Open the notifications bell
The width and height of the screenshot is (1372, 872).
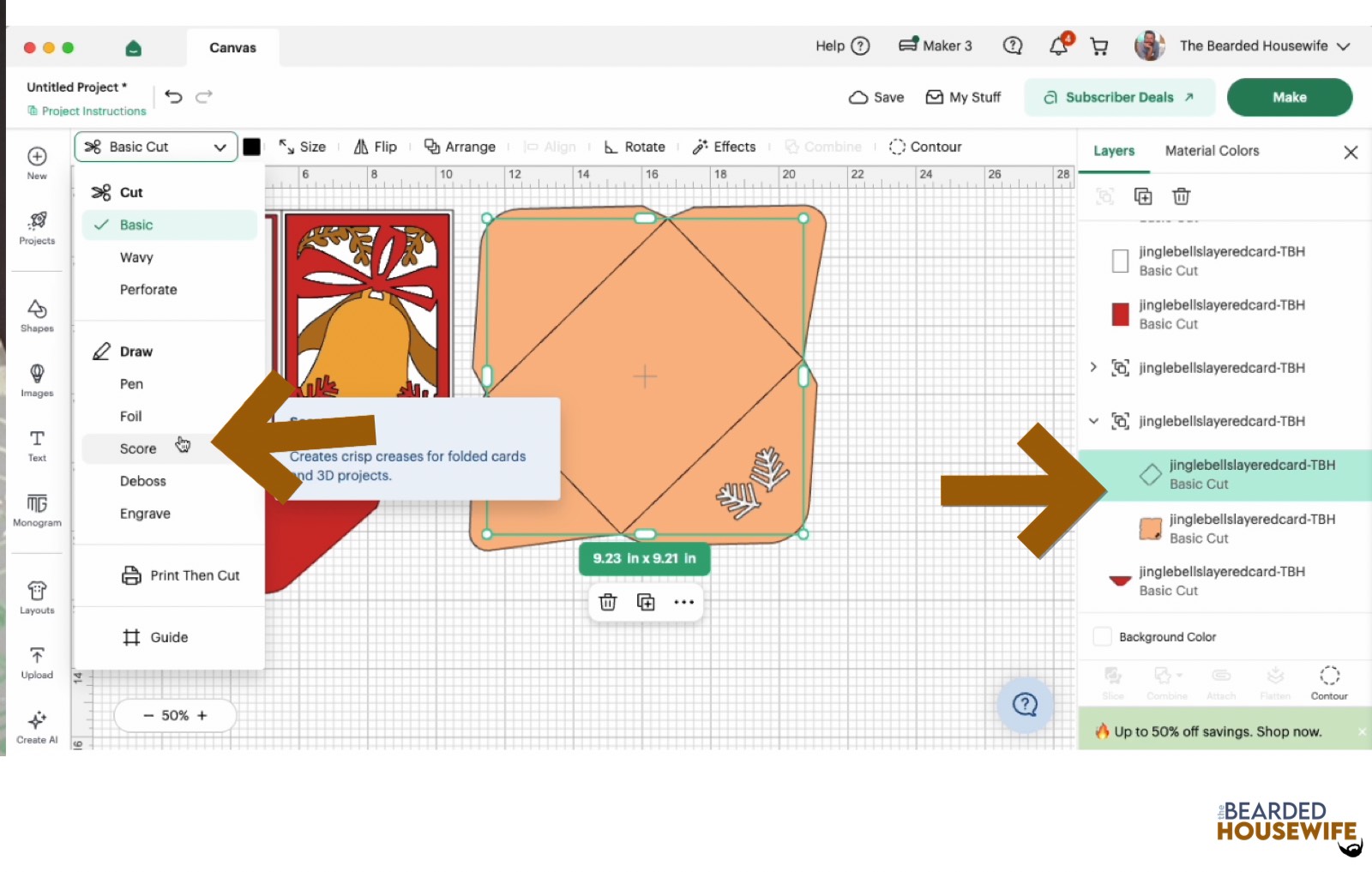(x=1059, y=46)
